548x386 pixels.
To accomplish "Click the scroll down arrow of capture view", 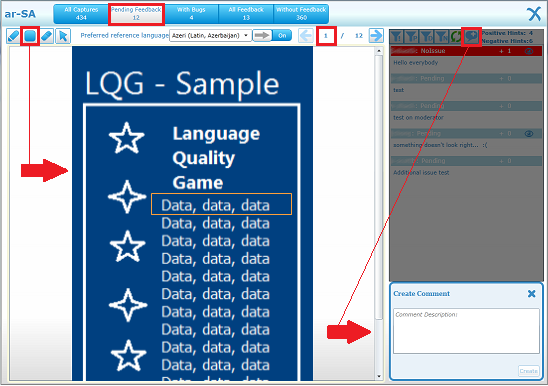I will coord(379,377).
